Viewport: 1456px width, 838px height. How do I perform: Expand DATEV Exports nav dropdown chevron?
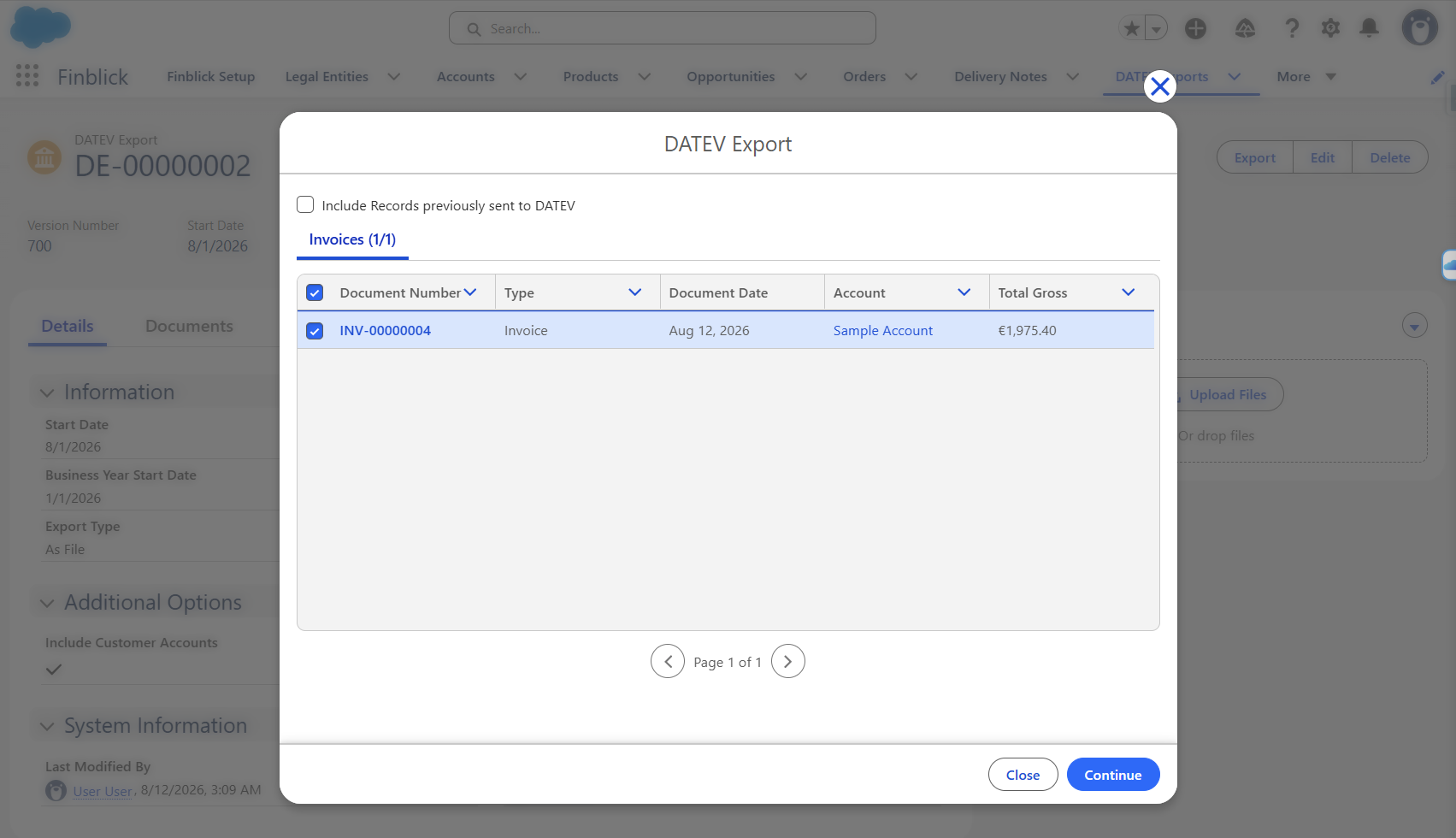tap(1234, 77)
